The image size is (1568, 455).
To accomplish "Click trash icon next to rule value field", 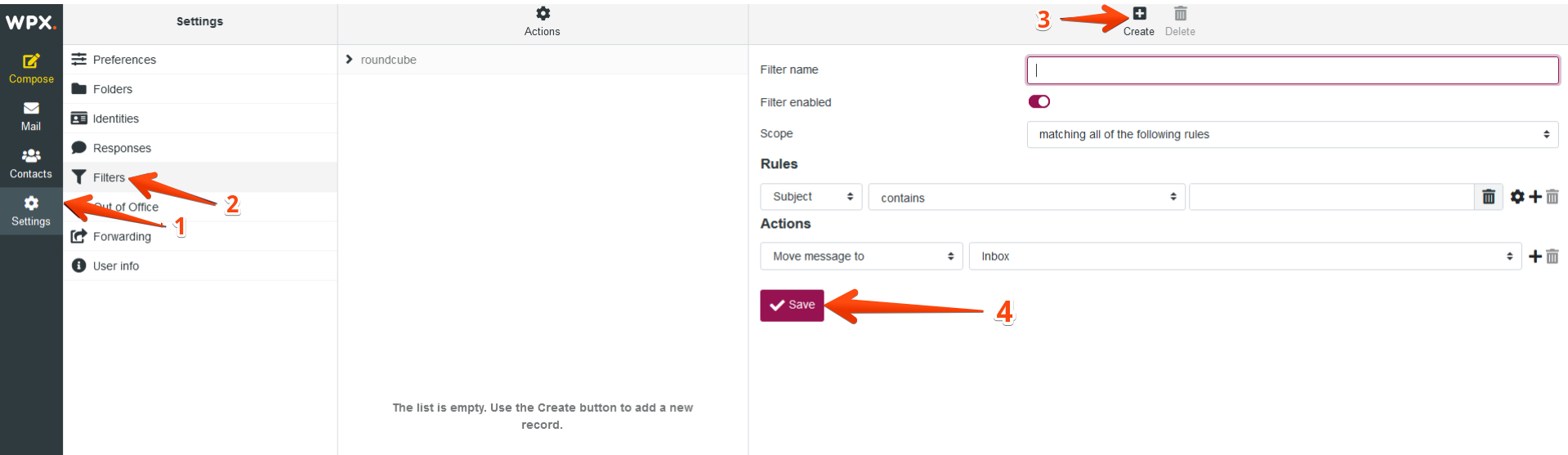I will pos(1489,197).
